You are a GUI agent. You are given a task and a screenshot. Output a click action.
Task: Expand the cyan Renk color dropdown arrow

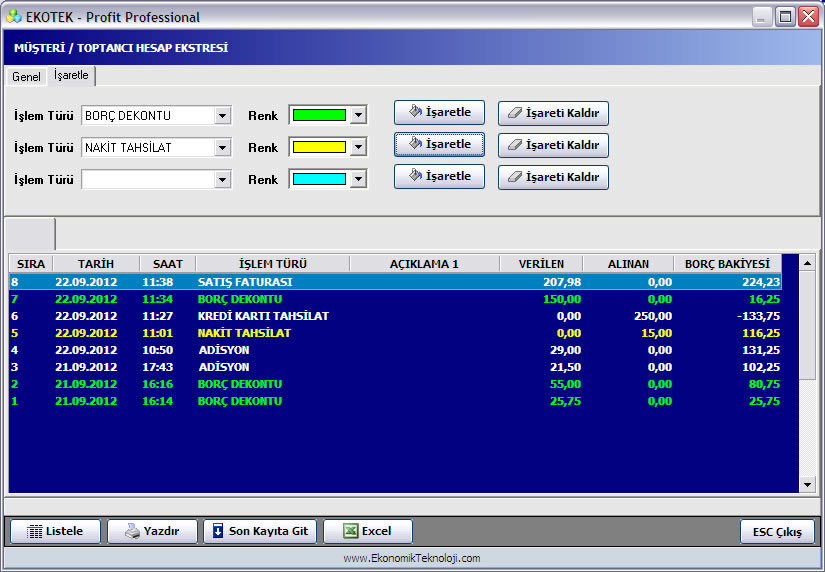pos(358,179)
